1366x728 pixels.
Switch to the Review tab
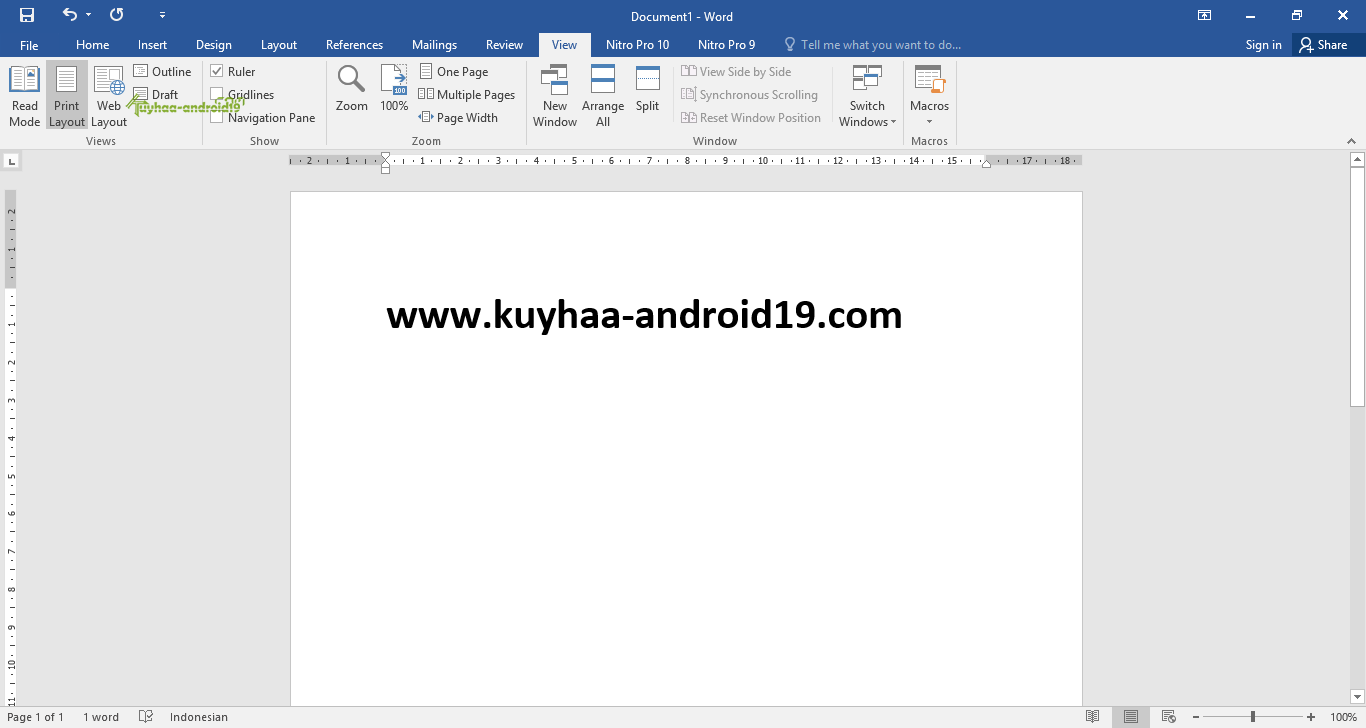[504, 45]
